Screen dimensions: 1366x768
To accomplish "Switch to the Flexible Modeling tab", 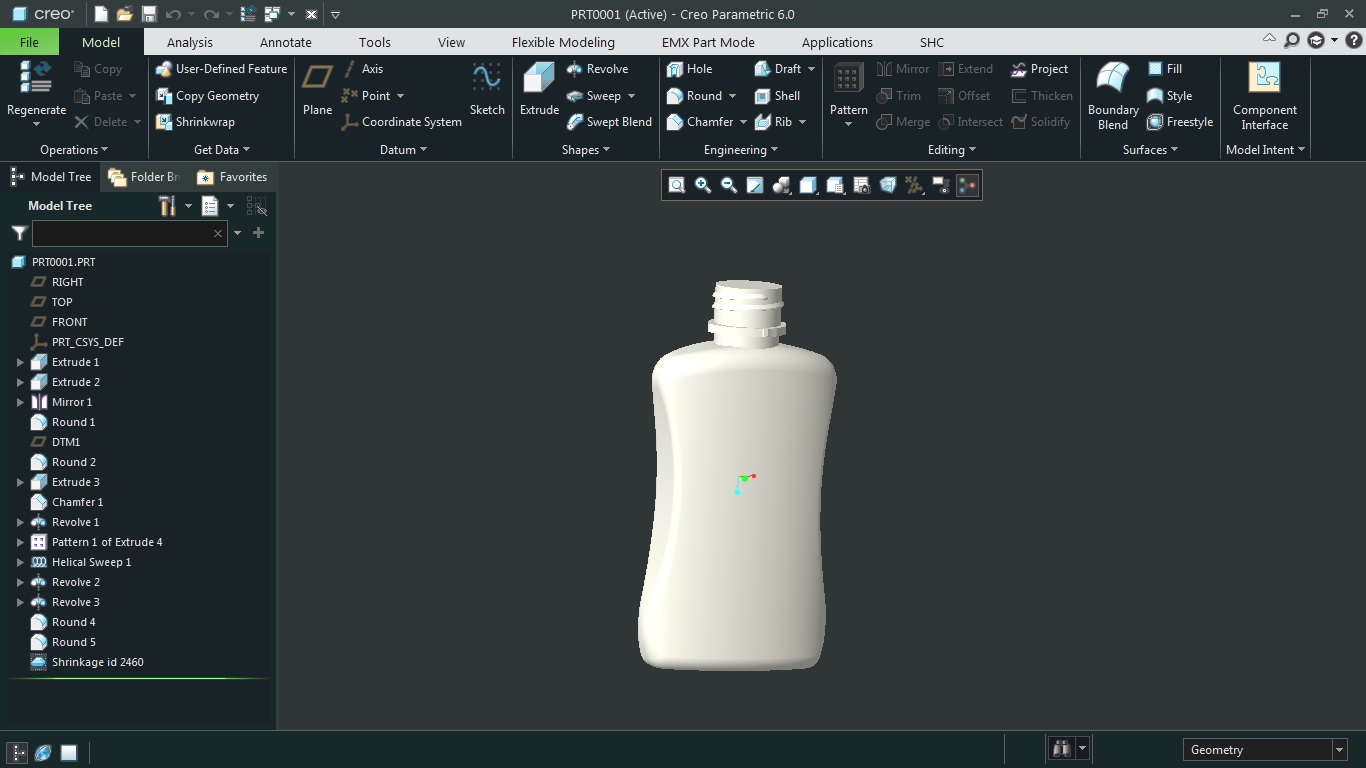I will [x=563, y=42].
